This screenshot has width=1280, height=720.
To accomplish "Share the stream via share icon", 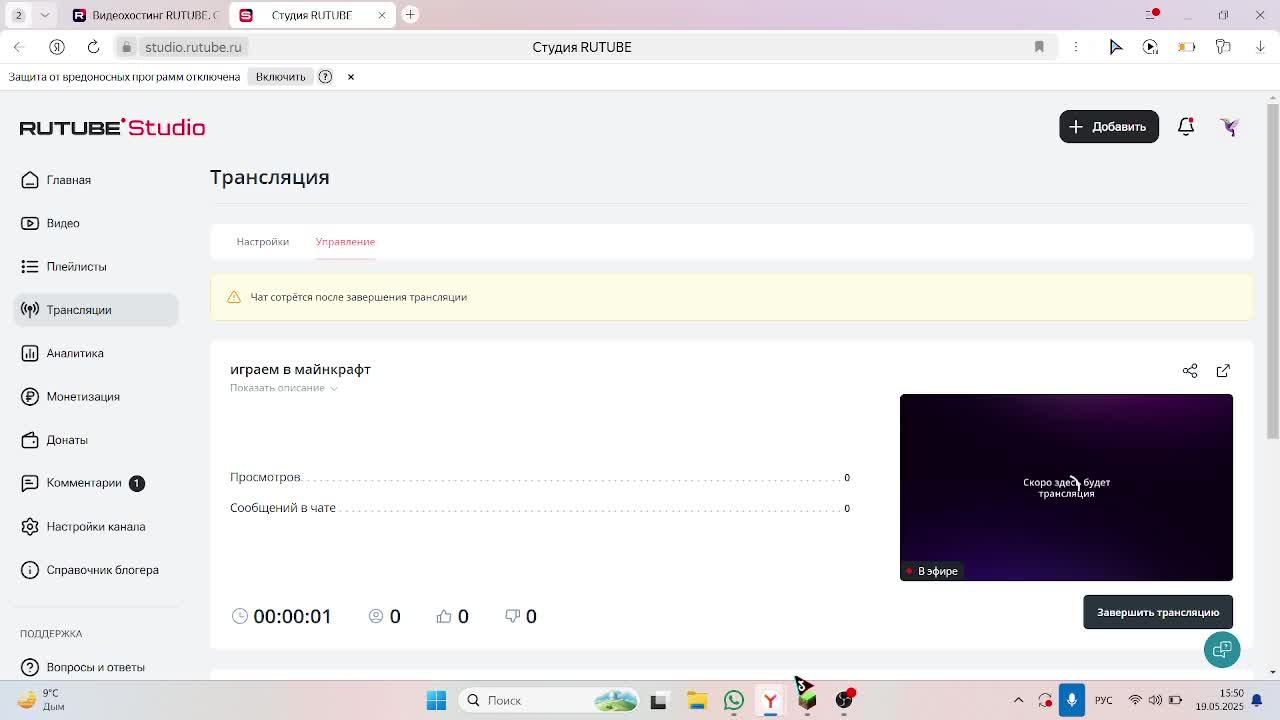I will click(x=1190, y=371).
